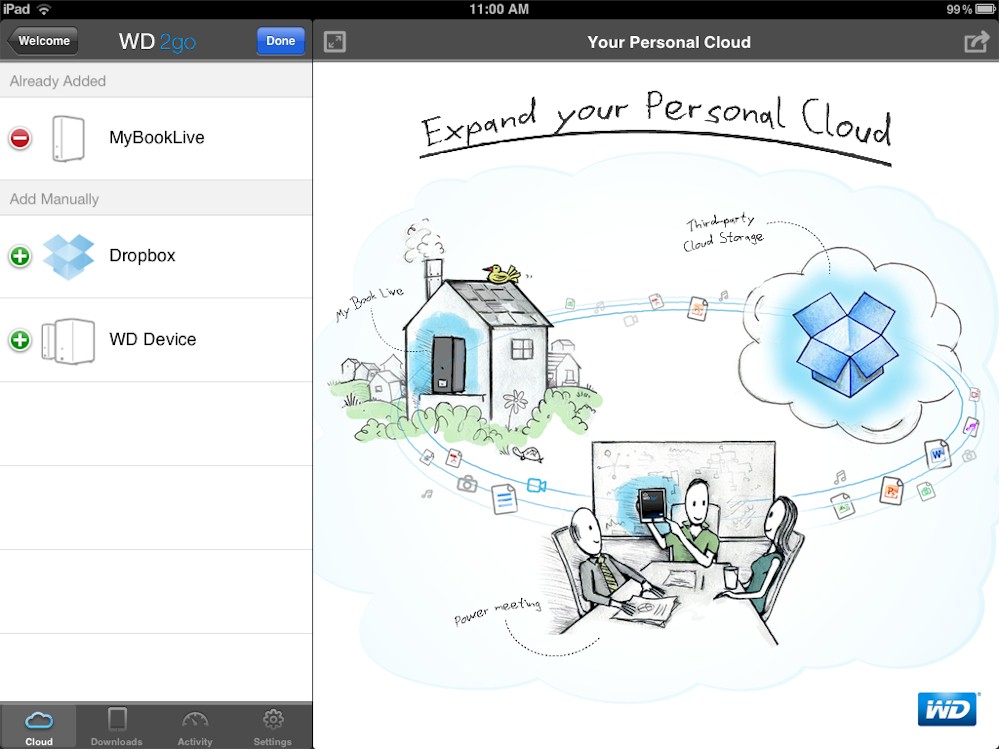Viewport: 1000px width, 750px height.
Task: Tap the green add icon beside Dropbox
Action: click(x=20, y=256)
